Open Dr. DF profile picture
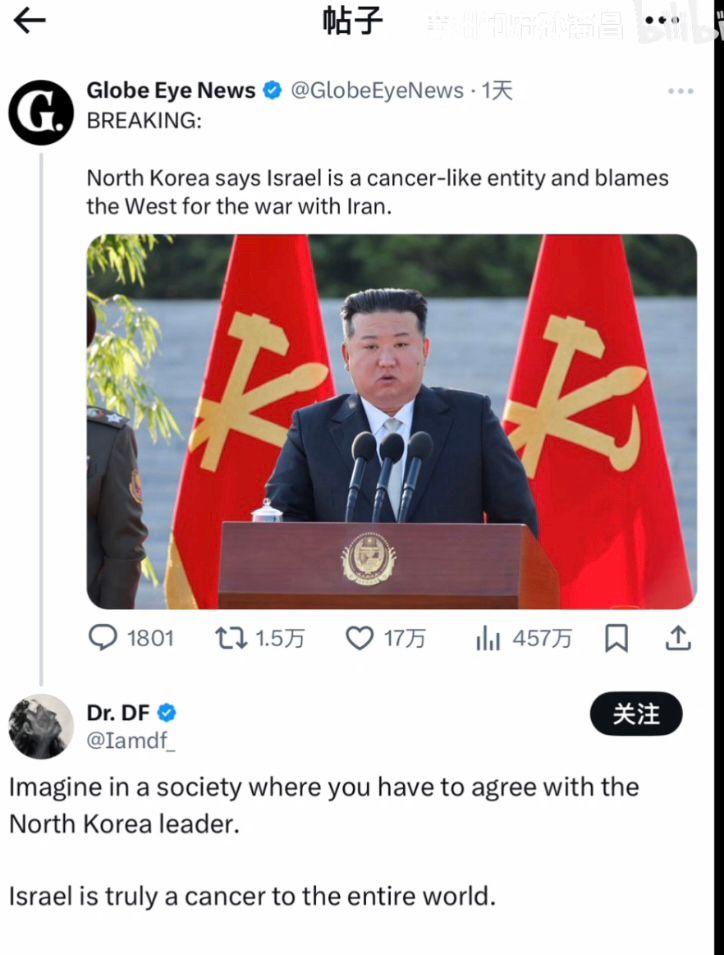The image size is (724, 955). [41, 726]
